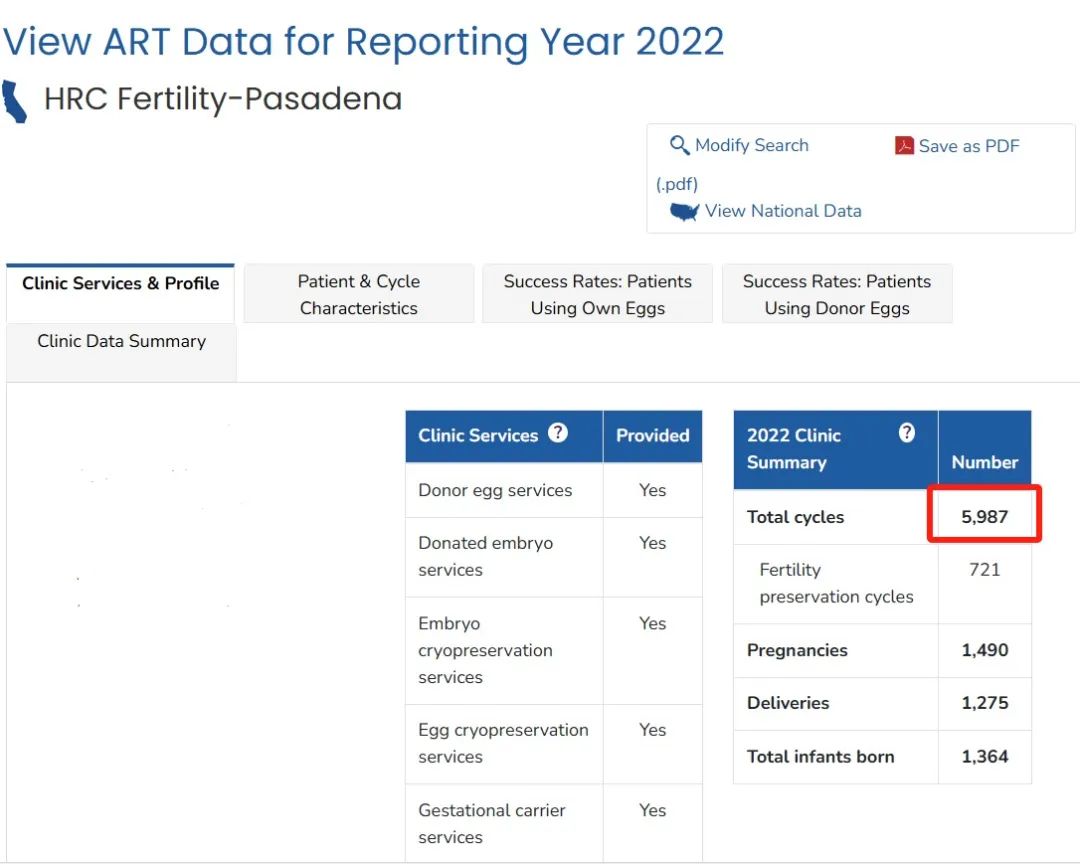Click the Donated embryo services row label
This screenshot has height=864, width=1080.
(x=486, y=557)
